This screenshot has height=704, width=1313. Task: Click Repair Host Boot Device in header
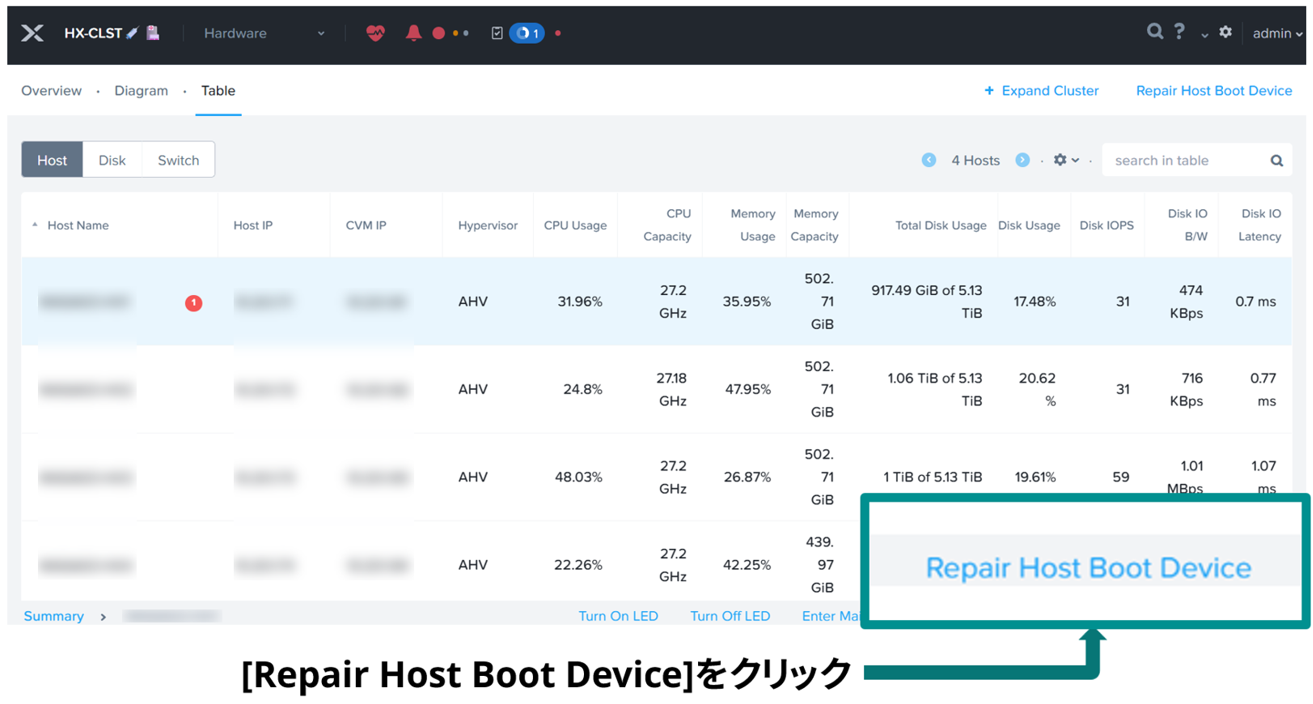click(1213, 91)
